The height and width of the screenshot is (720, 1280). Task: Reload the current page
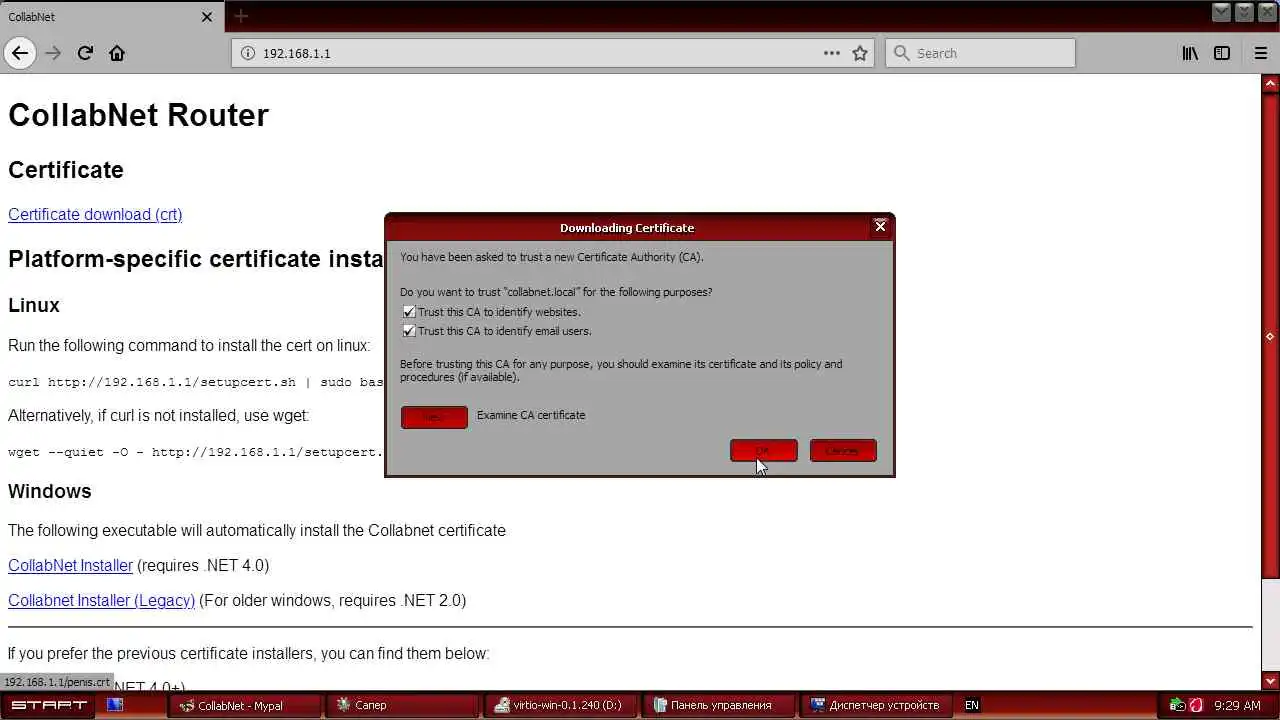click(x=85, y=53)
